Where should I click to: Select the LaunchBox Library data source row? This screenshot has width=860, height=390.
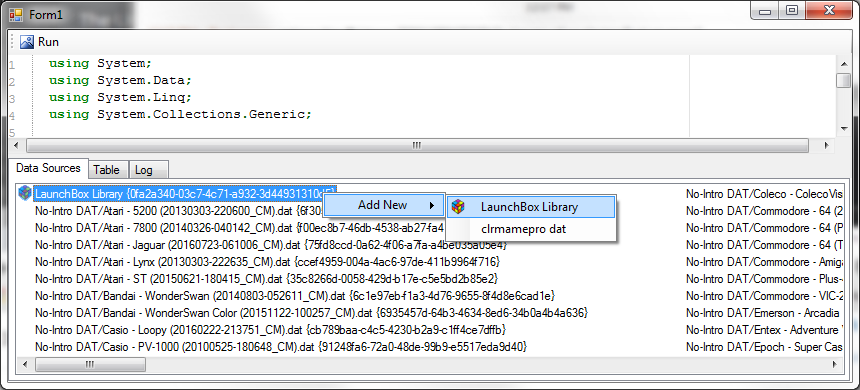click(x=185, y=193)
